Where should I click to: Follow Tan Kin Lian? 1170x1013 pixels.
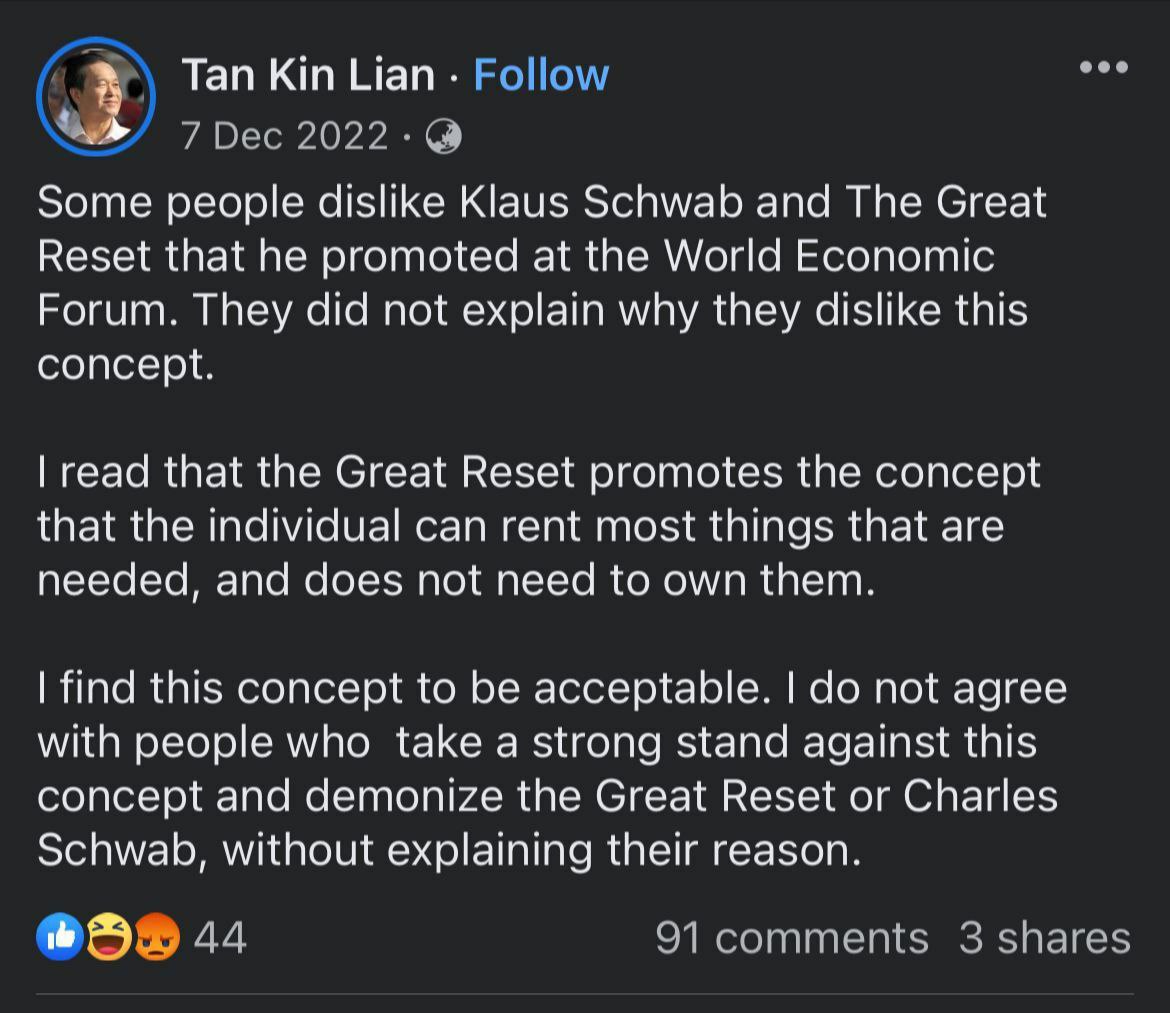pyautogui.click(x=541, y=76)
